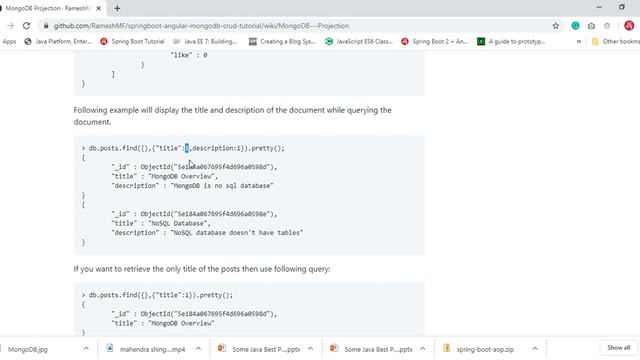The image size is (640, 360).
Task: Reload the current page
Action: (x=27, y=26)
